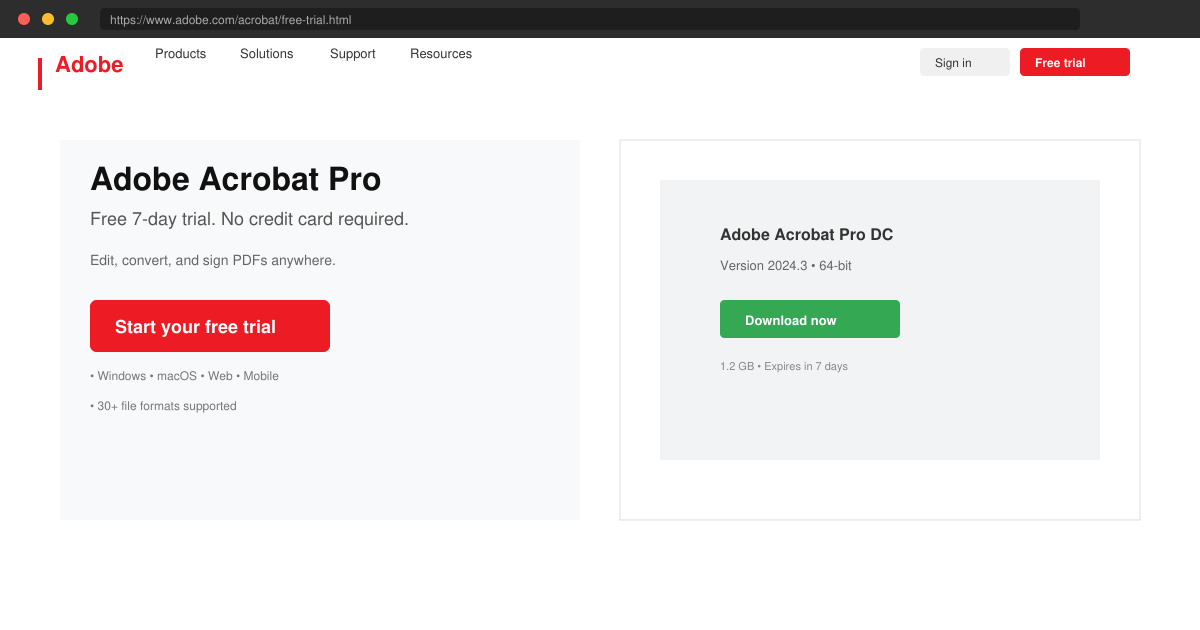This screenshot has width=1200, height=630.
Task: Click the Adobe Acrobat Pro heading
Action: click(236, 179)
